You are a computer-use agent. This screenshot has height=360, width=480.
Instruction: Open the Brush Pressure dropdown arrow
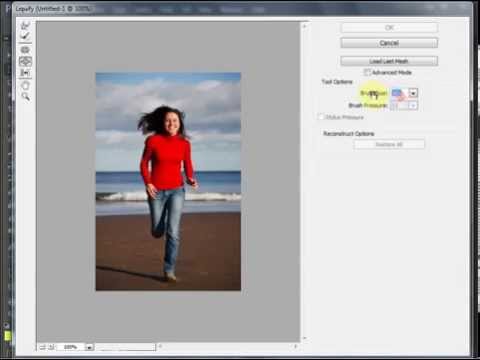[413, 106]
